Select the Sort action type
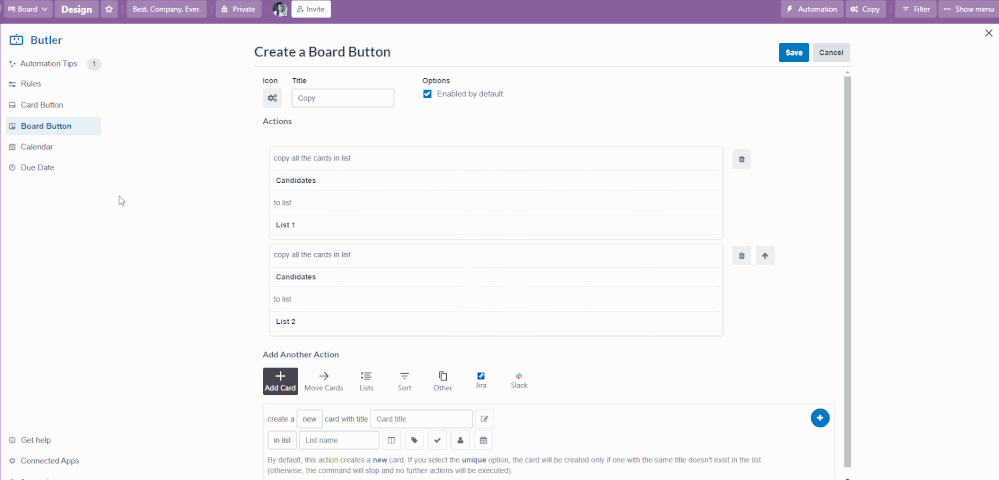 [x=405, y=381]
